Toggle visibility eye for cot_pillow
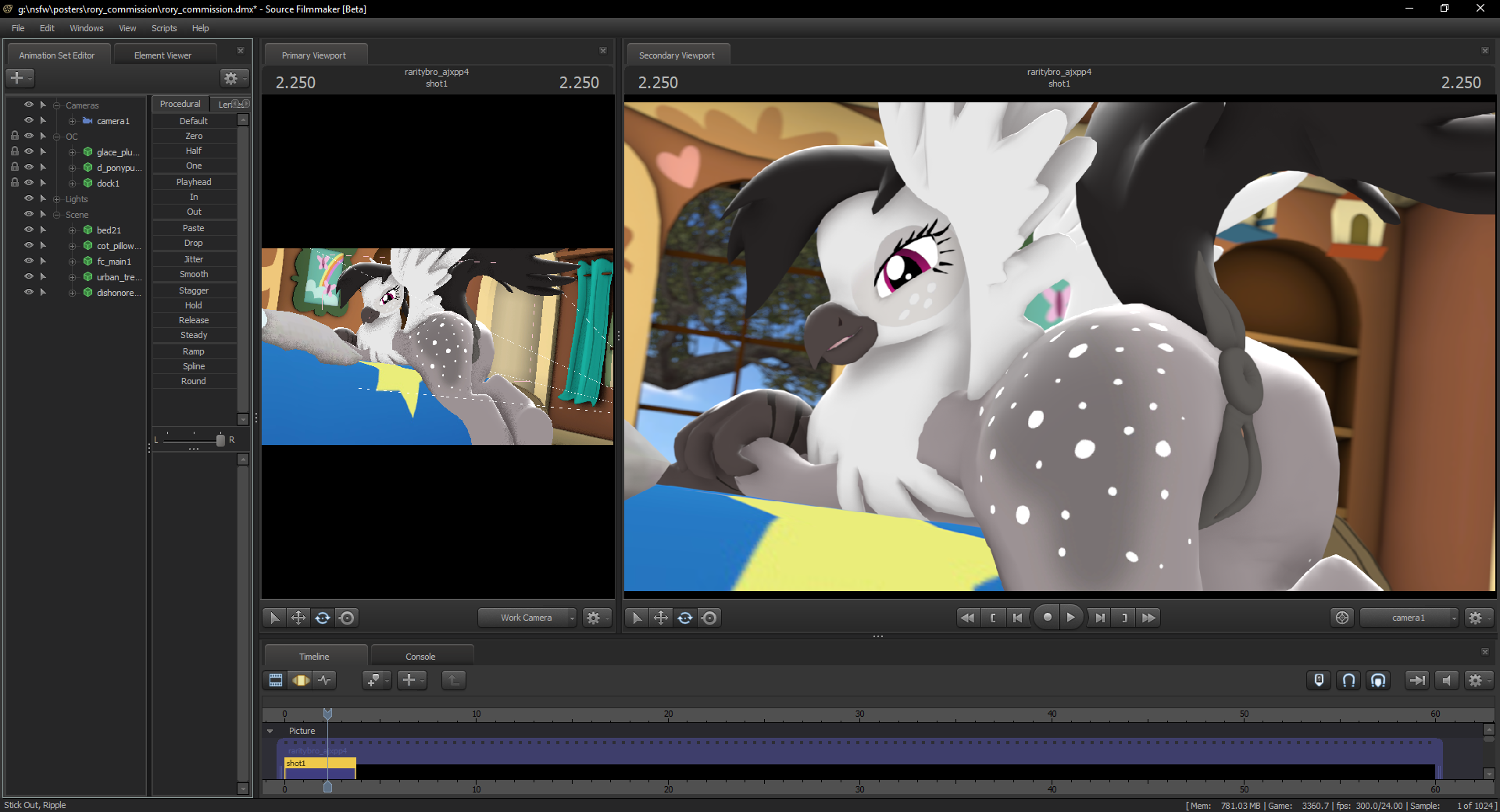The width and height of the screenshot is (1500, 812). click(x=29, y=245)
